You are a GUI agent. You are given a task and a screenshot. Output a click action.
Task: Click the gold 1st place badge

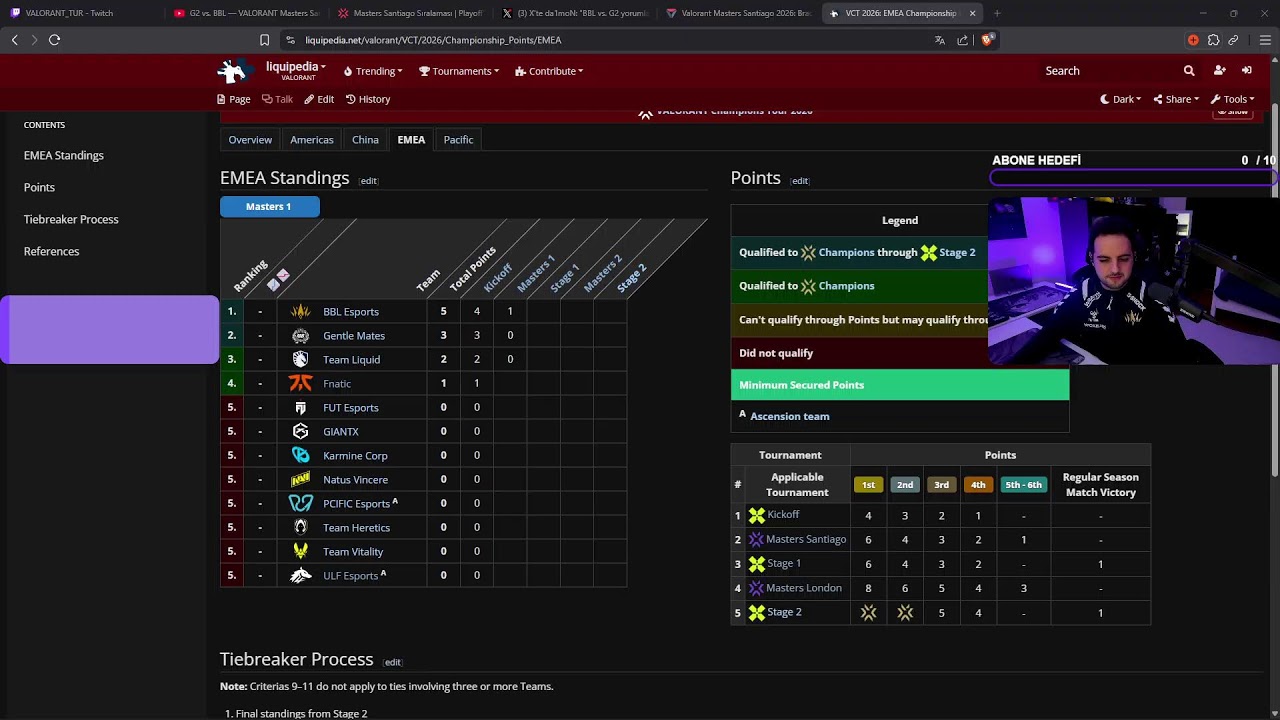(868, 485)
